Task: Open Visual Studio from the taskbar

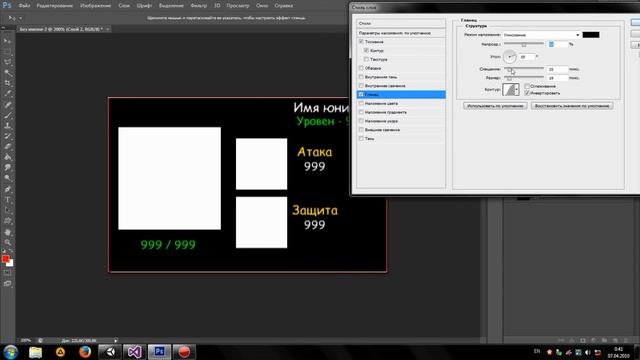Action: [135, 352]
